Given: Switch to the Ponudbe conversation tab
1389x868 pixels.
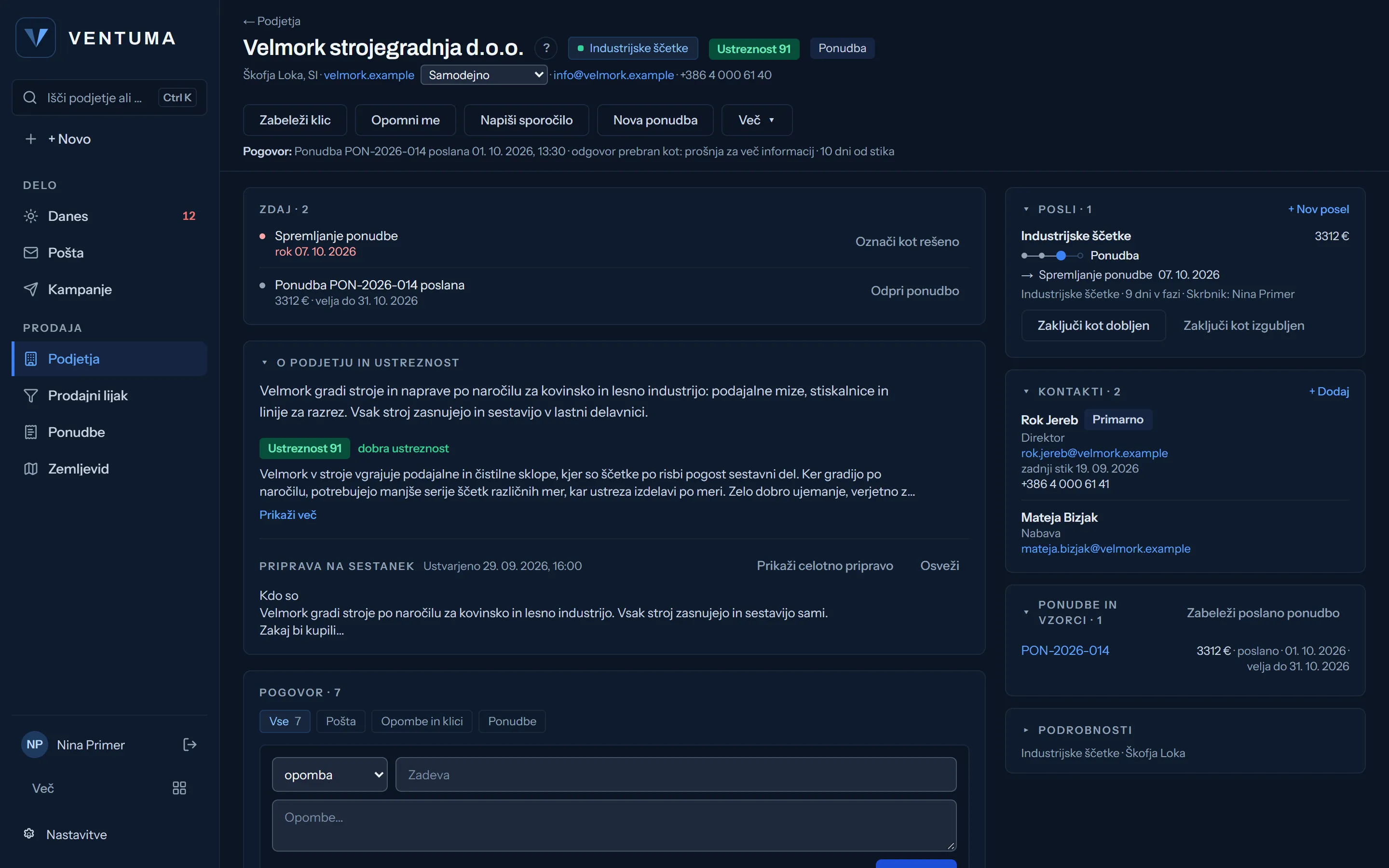Looking at the screenshot, I should pos(512,721).
